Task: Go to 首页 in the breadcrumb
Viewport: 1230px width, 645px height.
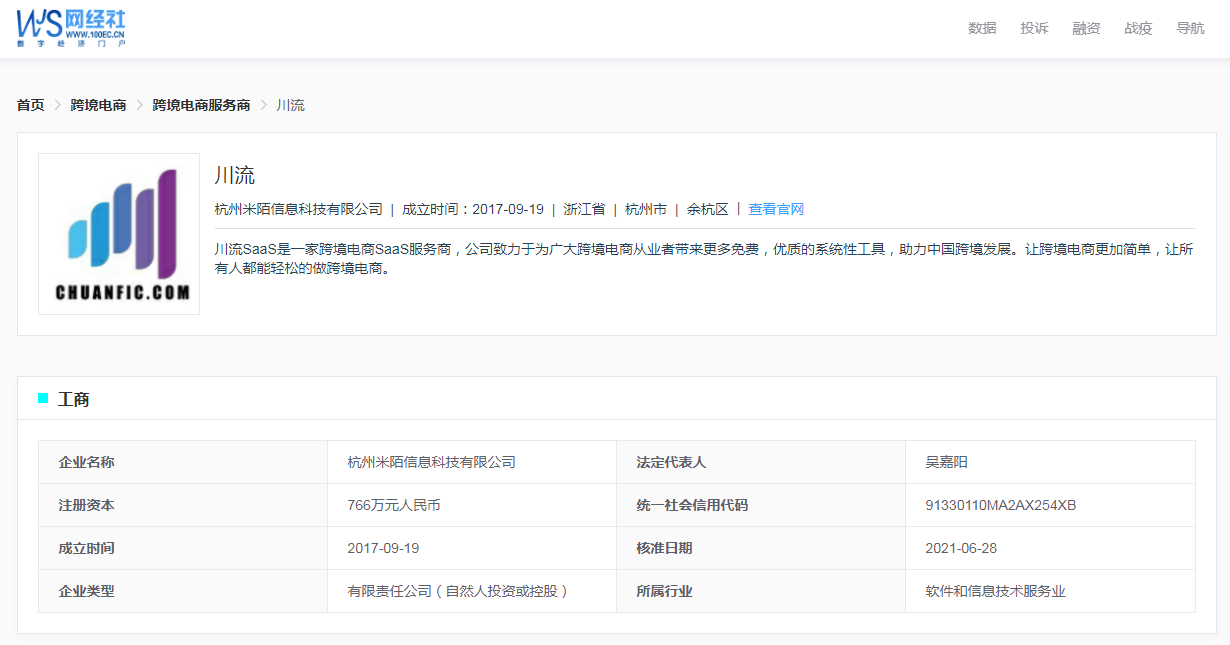Action: 31,105
